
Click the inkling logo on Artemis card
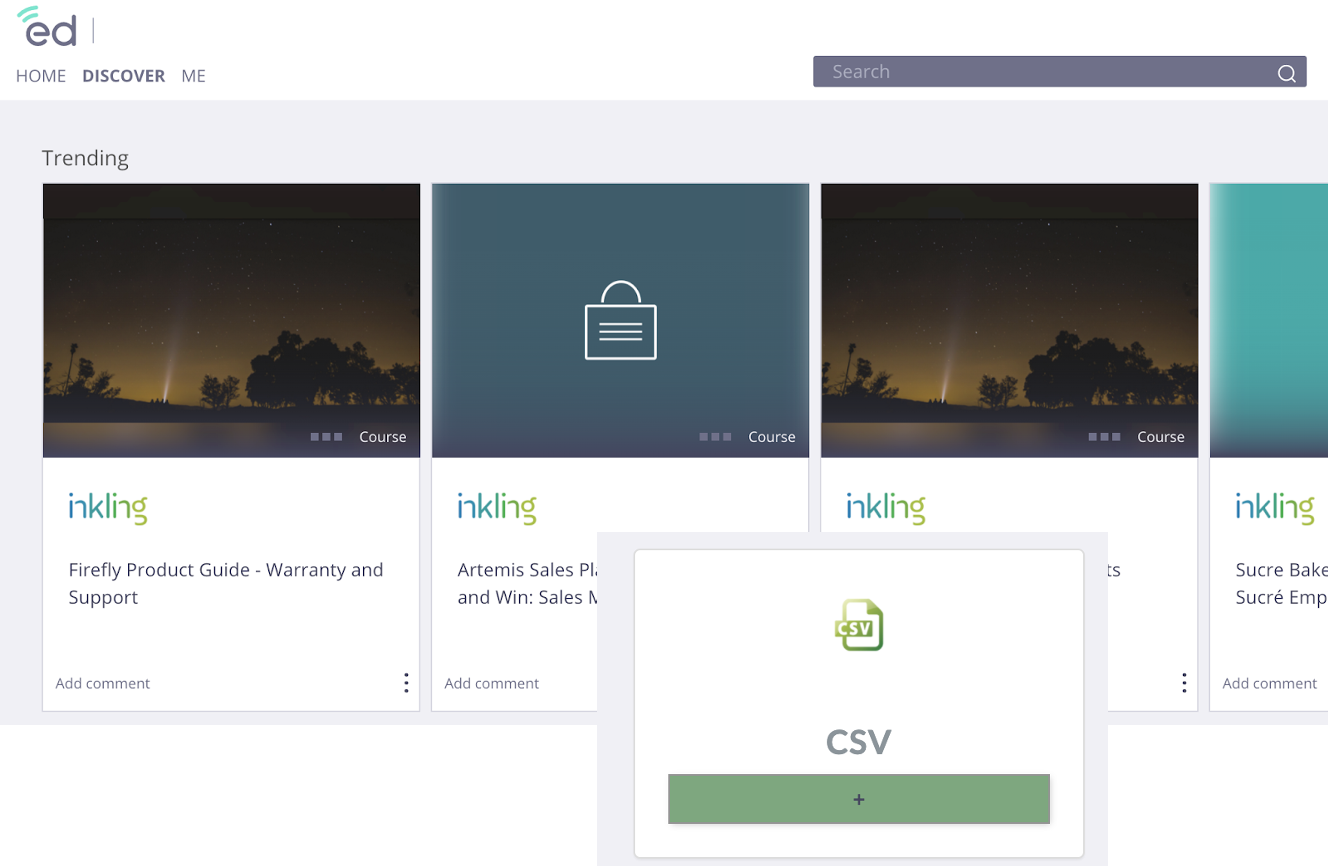pyautogui.click(x=497, y=508)
